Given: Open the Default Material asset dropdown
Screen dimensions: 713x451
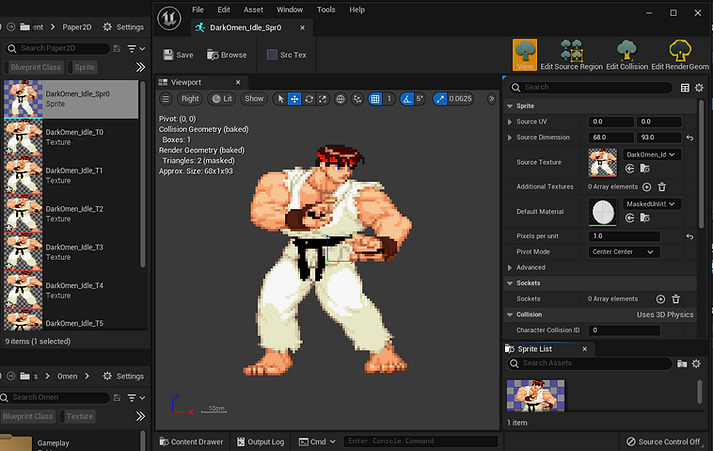Looking at the screenshot, I should click(651, 204).
